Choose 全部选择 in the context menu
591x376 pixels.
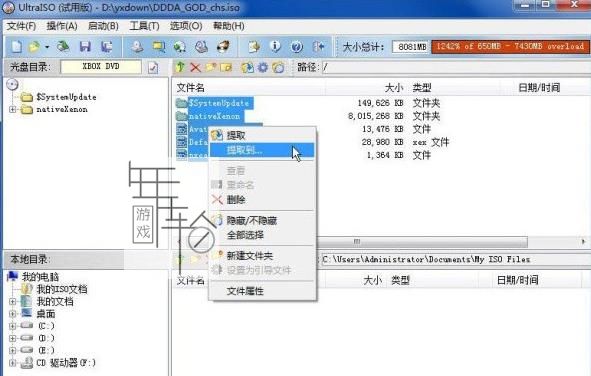tap(262, 235)
